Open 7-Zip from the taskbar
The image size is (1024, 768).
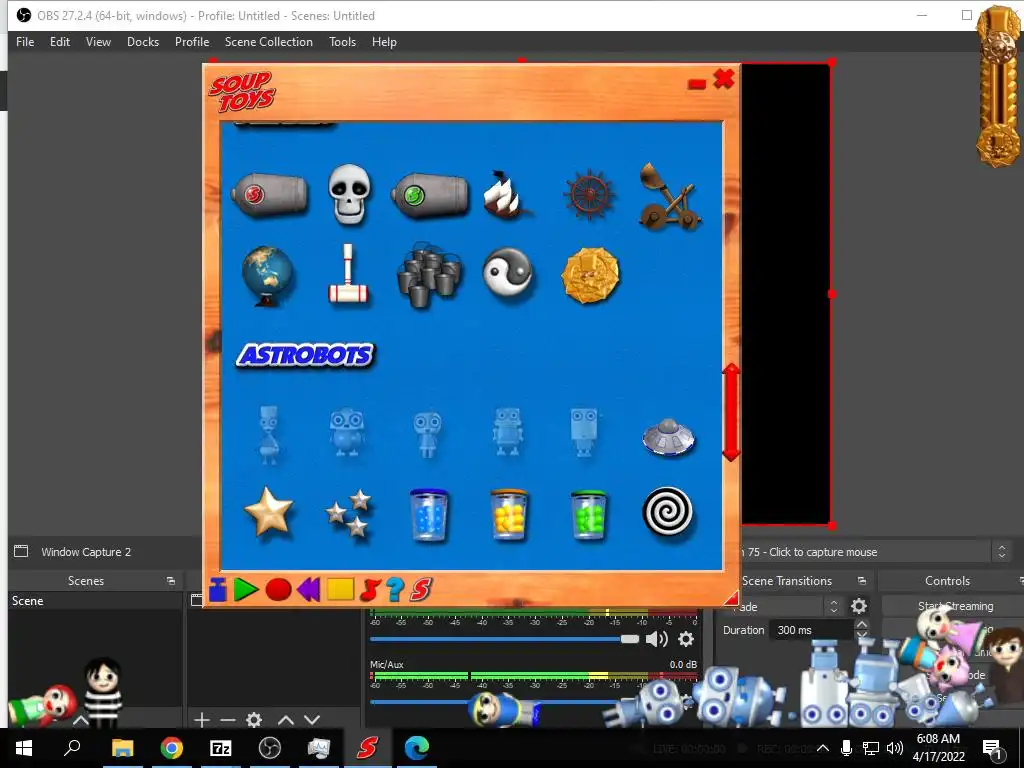(x=220, y=748)
